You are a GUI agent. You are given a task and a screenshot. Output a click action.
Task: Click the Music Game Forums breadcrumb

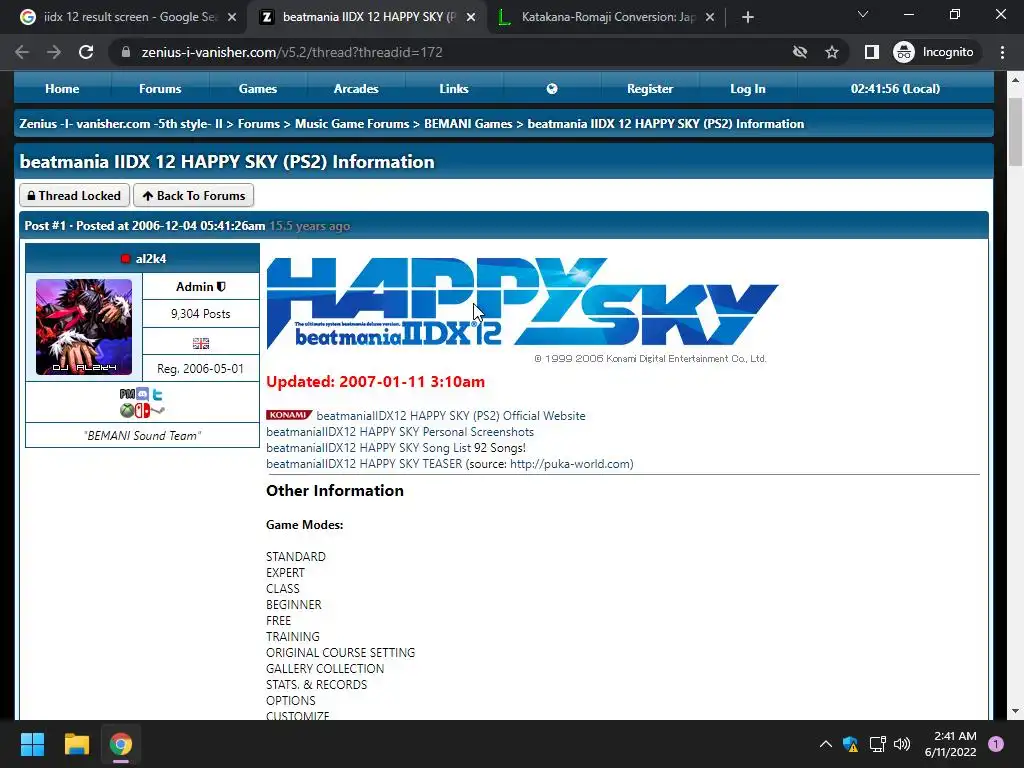tap(352, 123)
